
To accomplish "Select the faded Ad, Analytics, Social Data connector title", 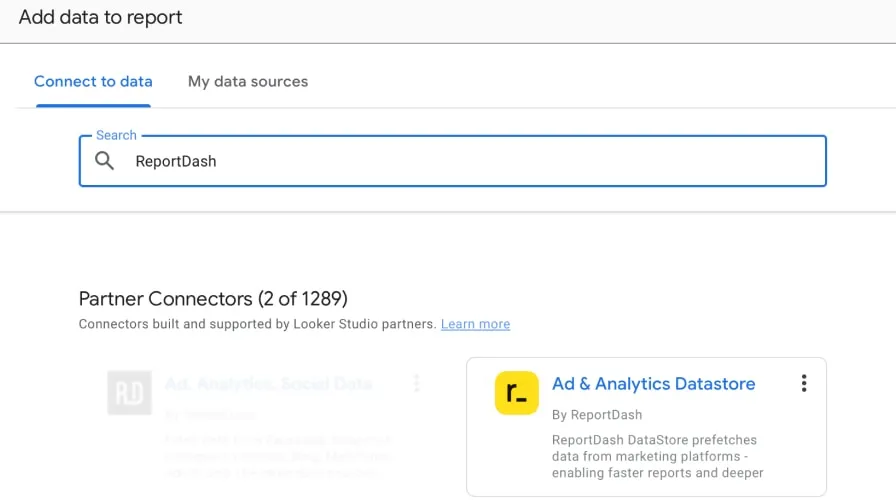I will [269, 384].
